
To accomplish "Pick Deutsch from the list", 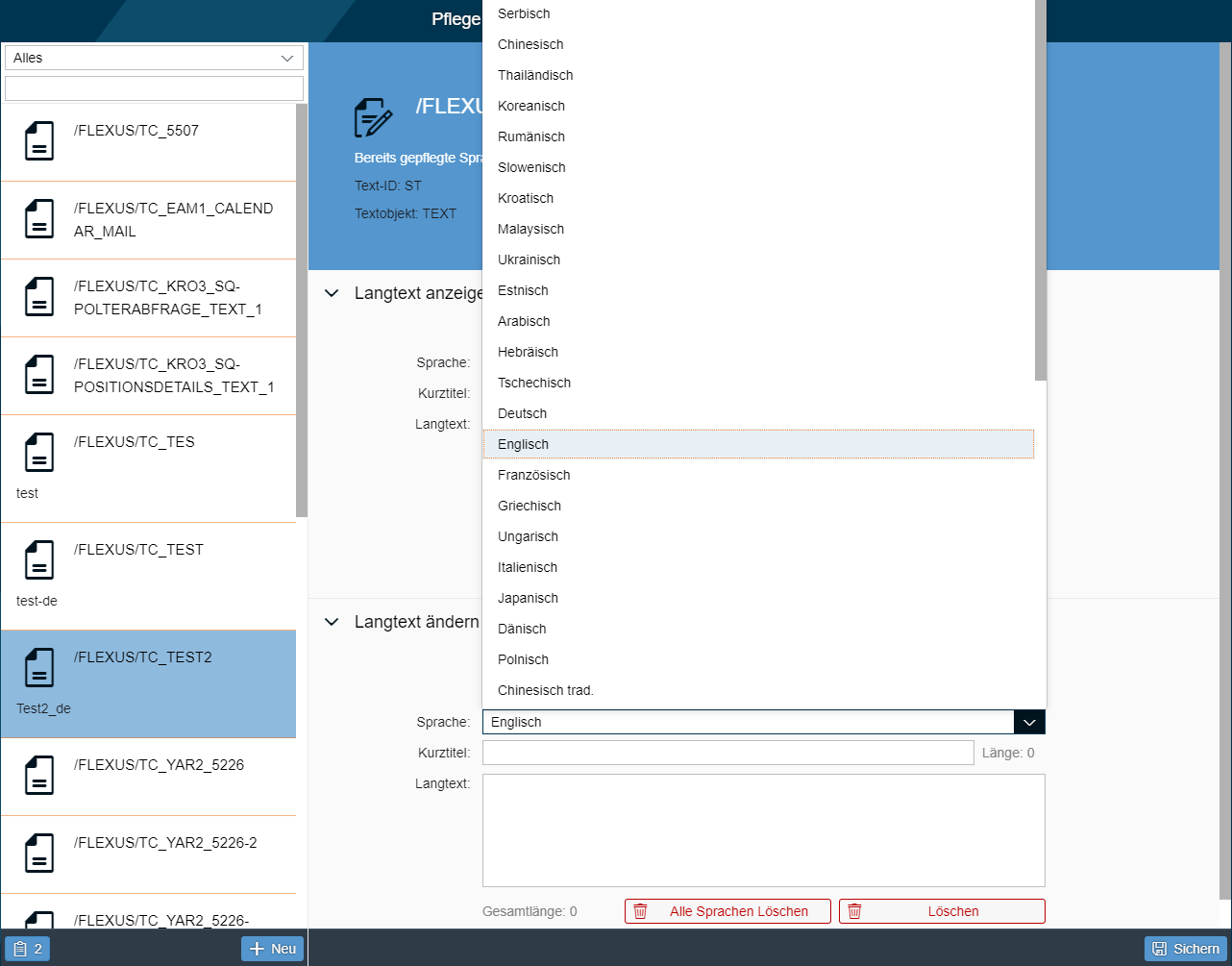I will (x=758, y=413).
